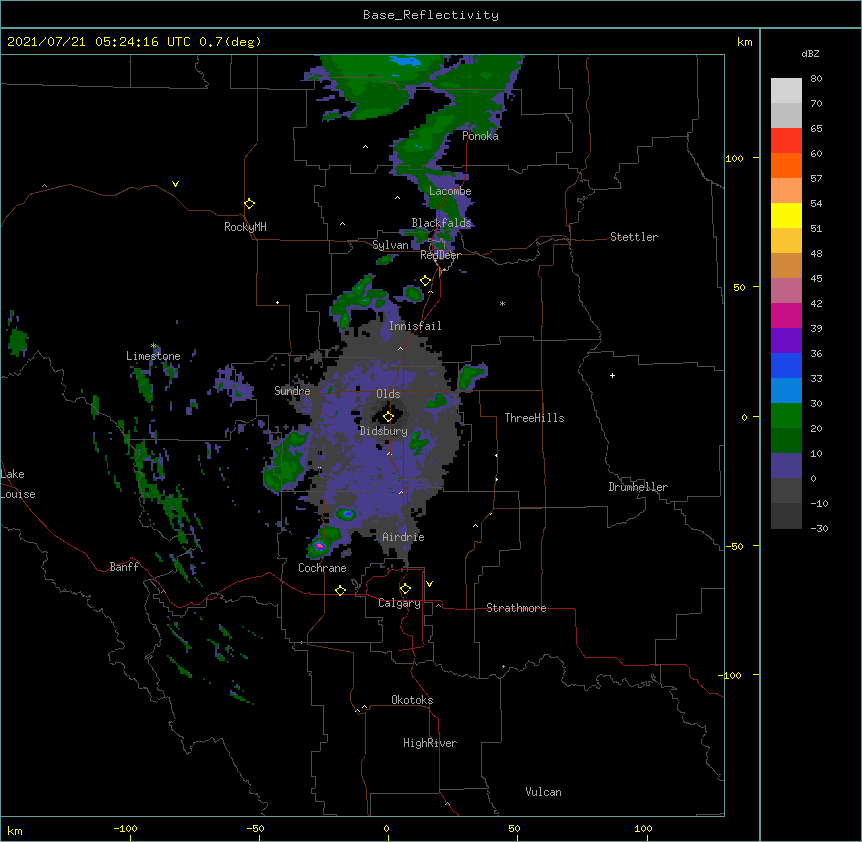Select the yellow diamond marker south of RedDeer
Screen dimensions: 862x842
pyautogui.click(x=425, y=281)
